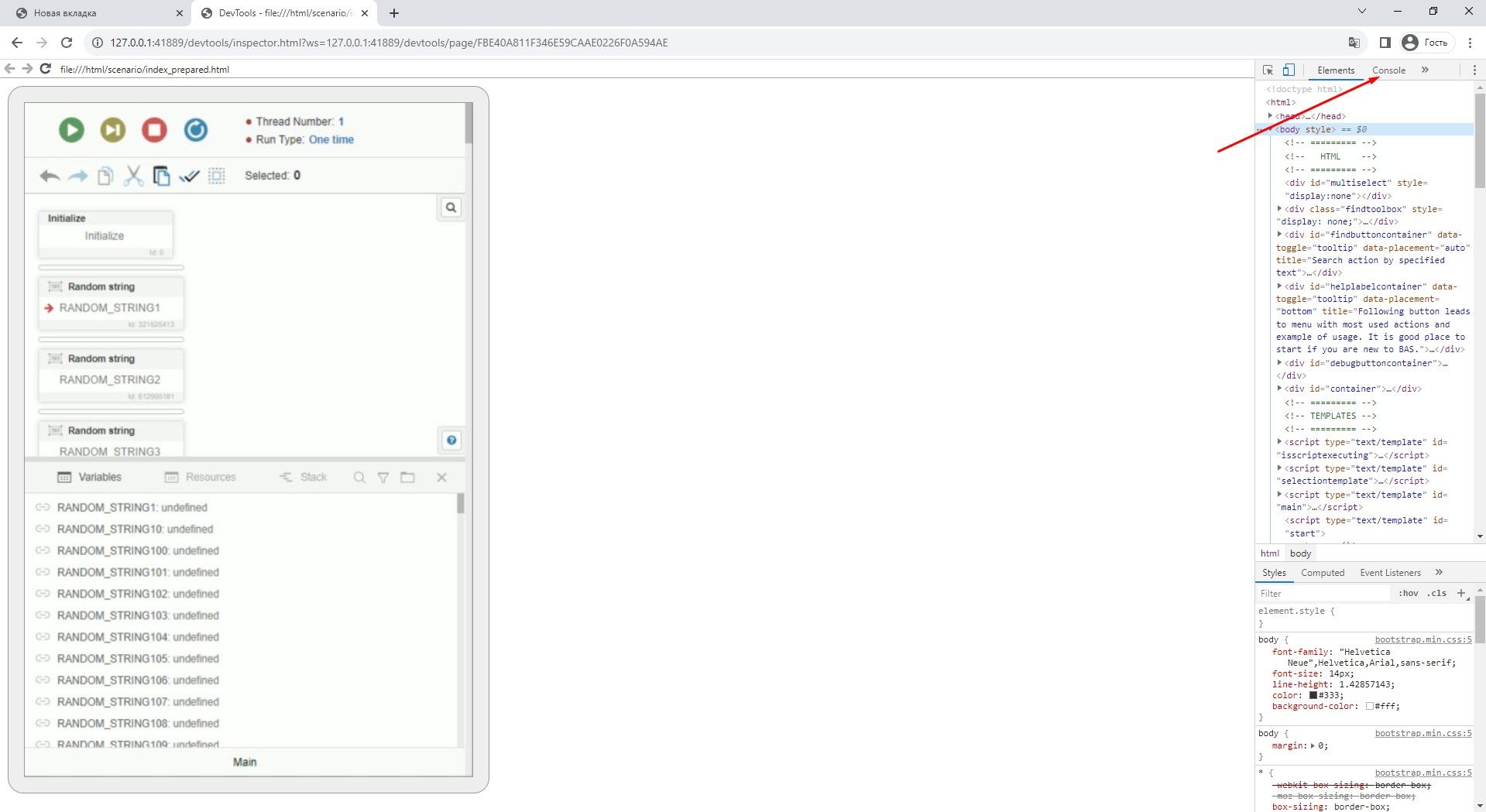Click the double-checkmark select all icon
Viewport: 1486px width, 812px height.
point(189,176)
